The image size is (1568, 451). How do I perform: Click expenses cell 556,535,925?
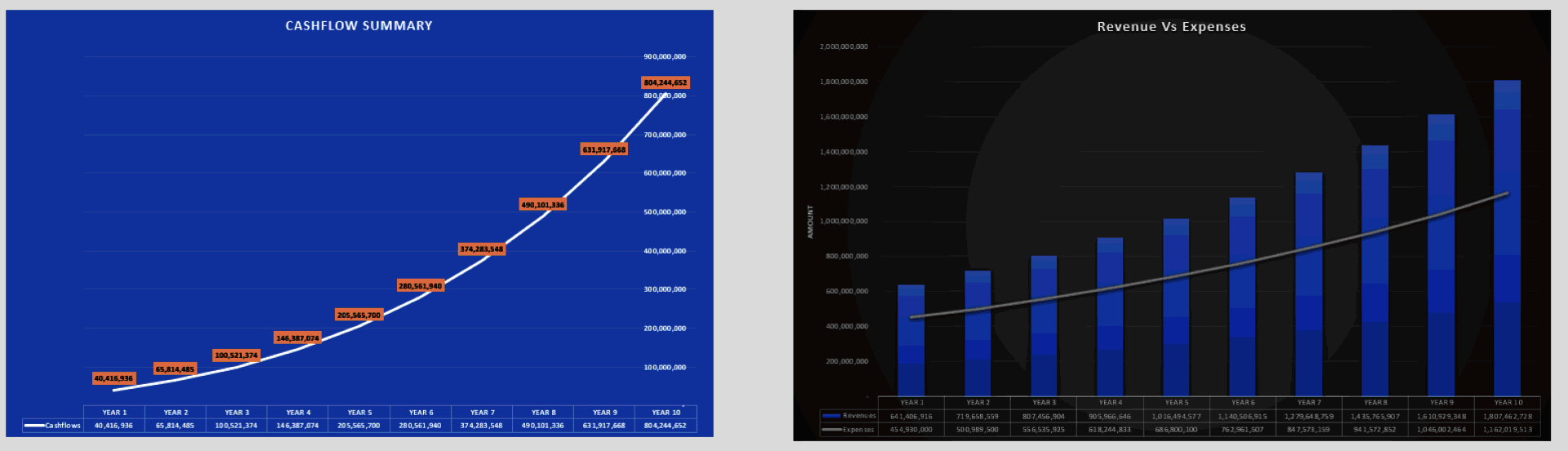coord(1044,430)
